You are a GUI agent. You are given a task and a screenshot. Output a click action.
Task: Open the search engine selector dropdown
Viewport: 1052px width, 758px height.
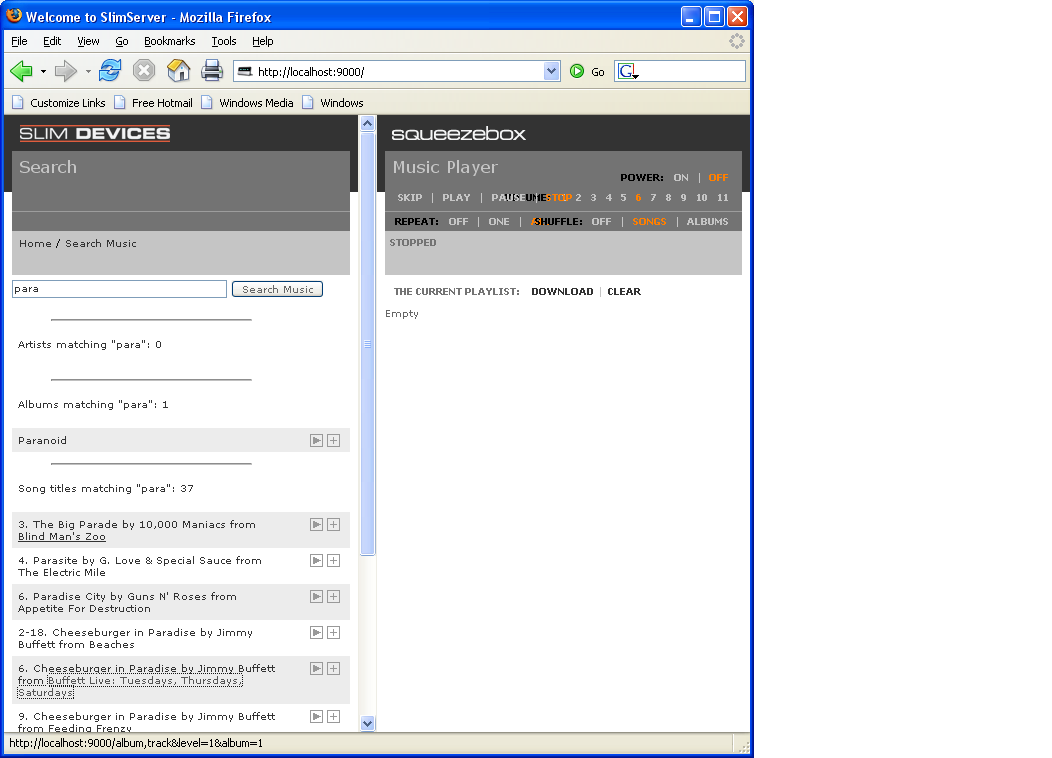(x=629, y=72)
